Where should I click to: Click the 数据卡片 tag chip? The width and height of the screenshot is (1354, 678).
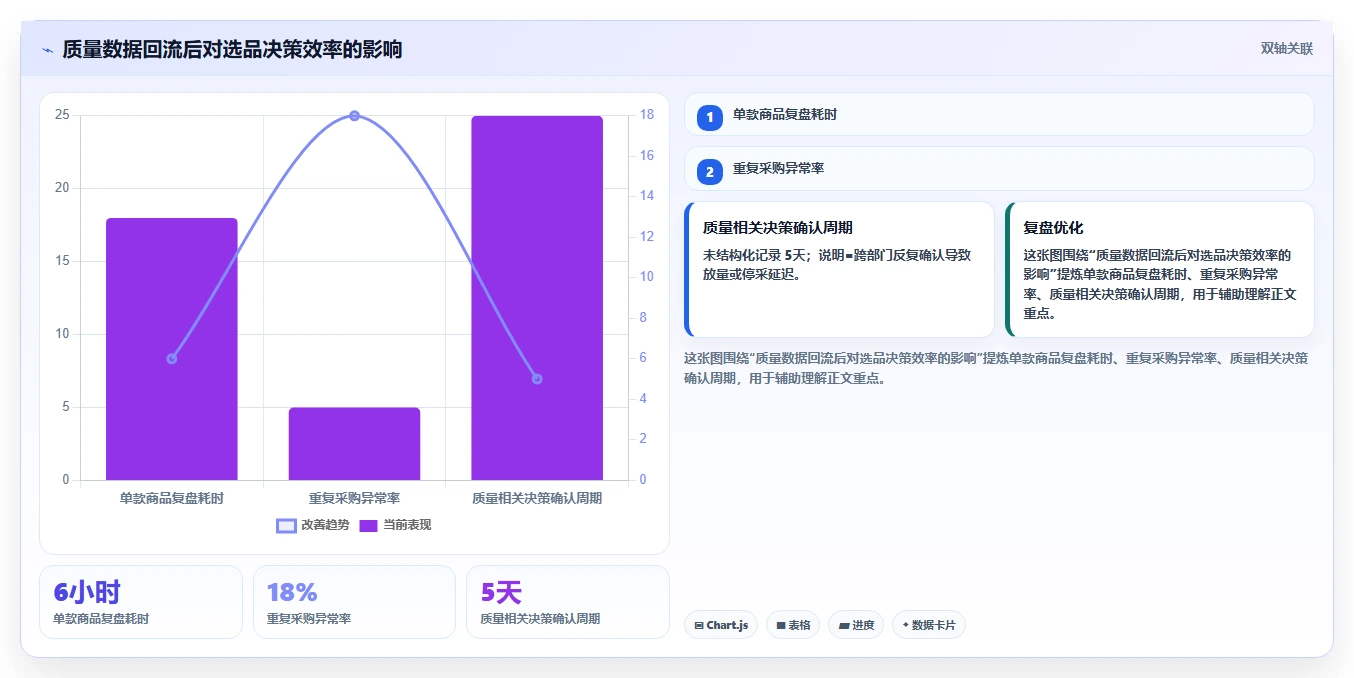[x=929, y=625]
